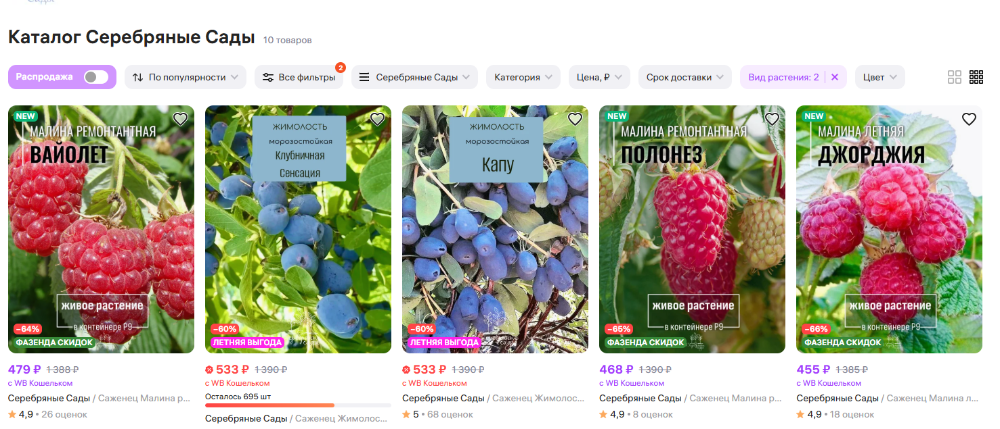Screen dimensions: 1000x429
Task: Open Все фильтры panel
Action: (299, 77)
